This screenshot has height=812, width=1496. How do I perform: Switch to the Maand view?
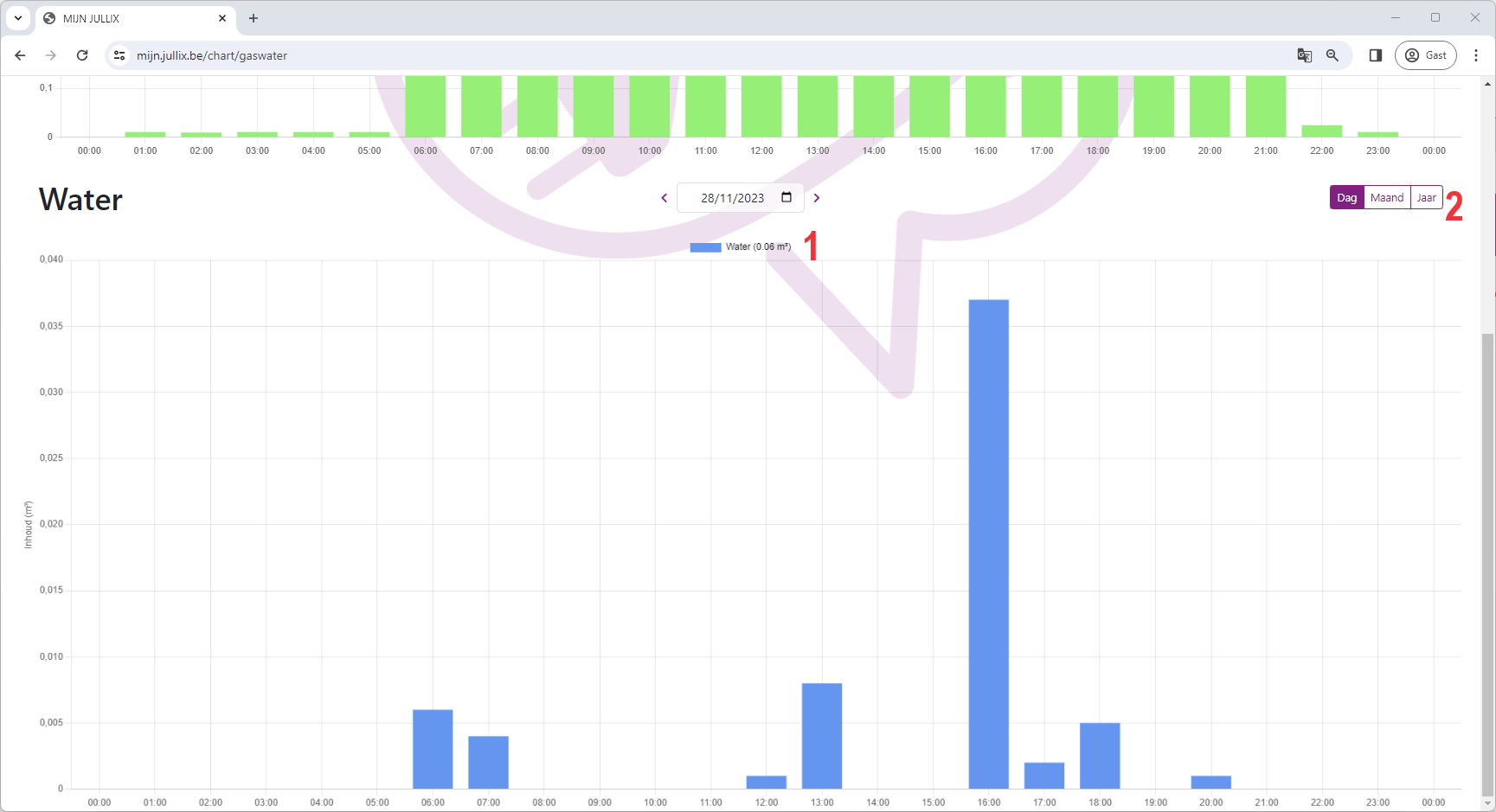(x=1387, y=198)
